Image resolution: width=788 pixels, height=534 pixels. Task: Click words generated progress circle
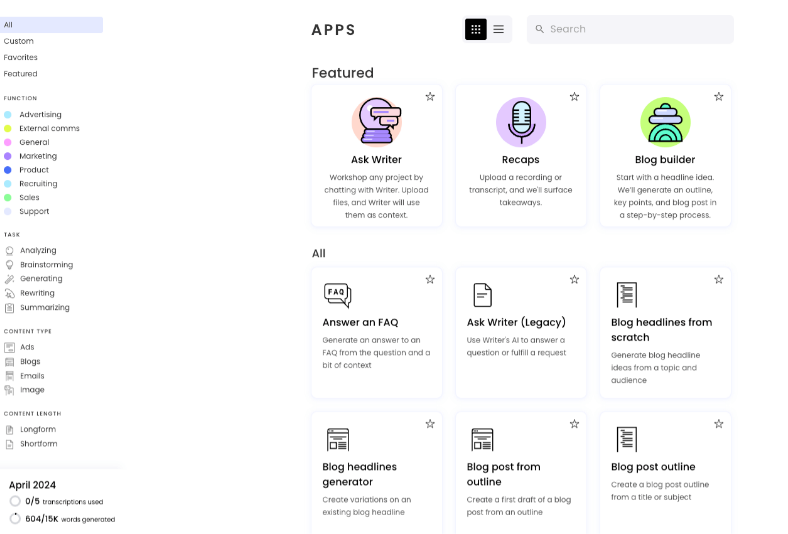pyautogui.click(x=15, y=518)
